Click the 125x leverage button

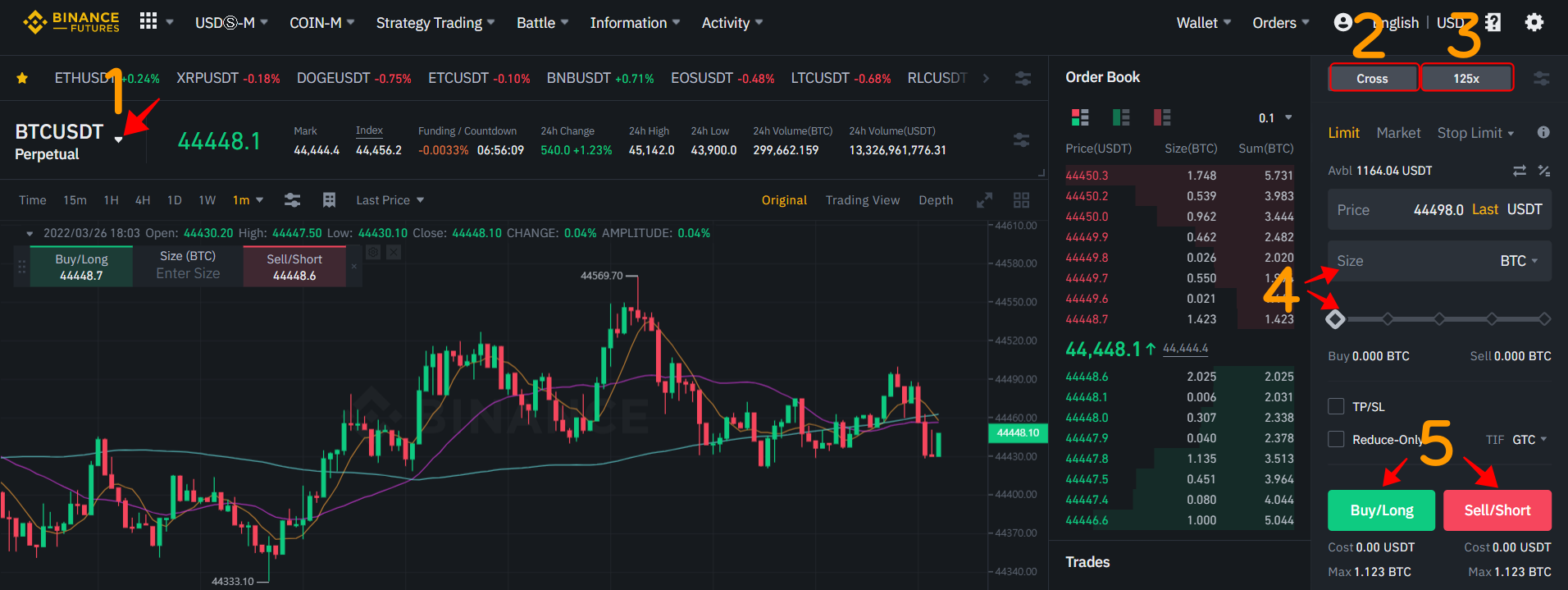click(x=1466, y=79)
